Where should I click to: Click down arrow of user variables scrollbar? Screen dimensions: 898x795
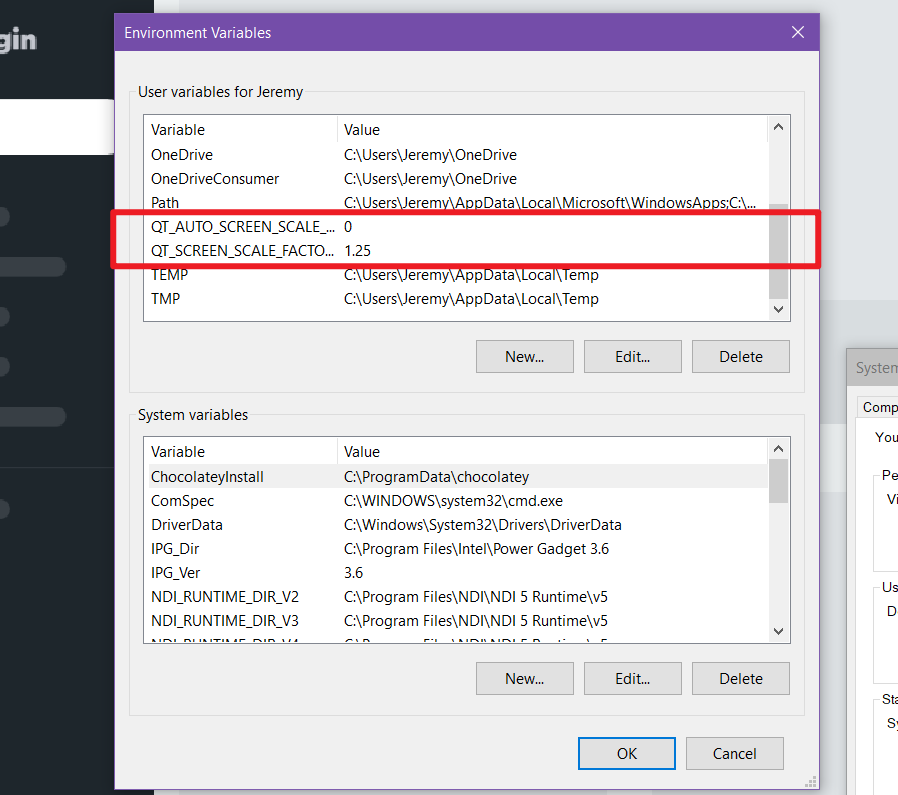point(778,309)
